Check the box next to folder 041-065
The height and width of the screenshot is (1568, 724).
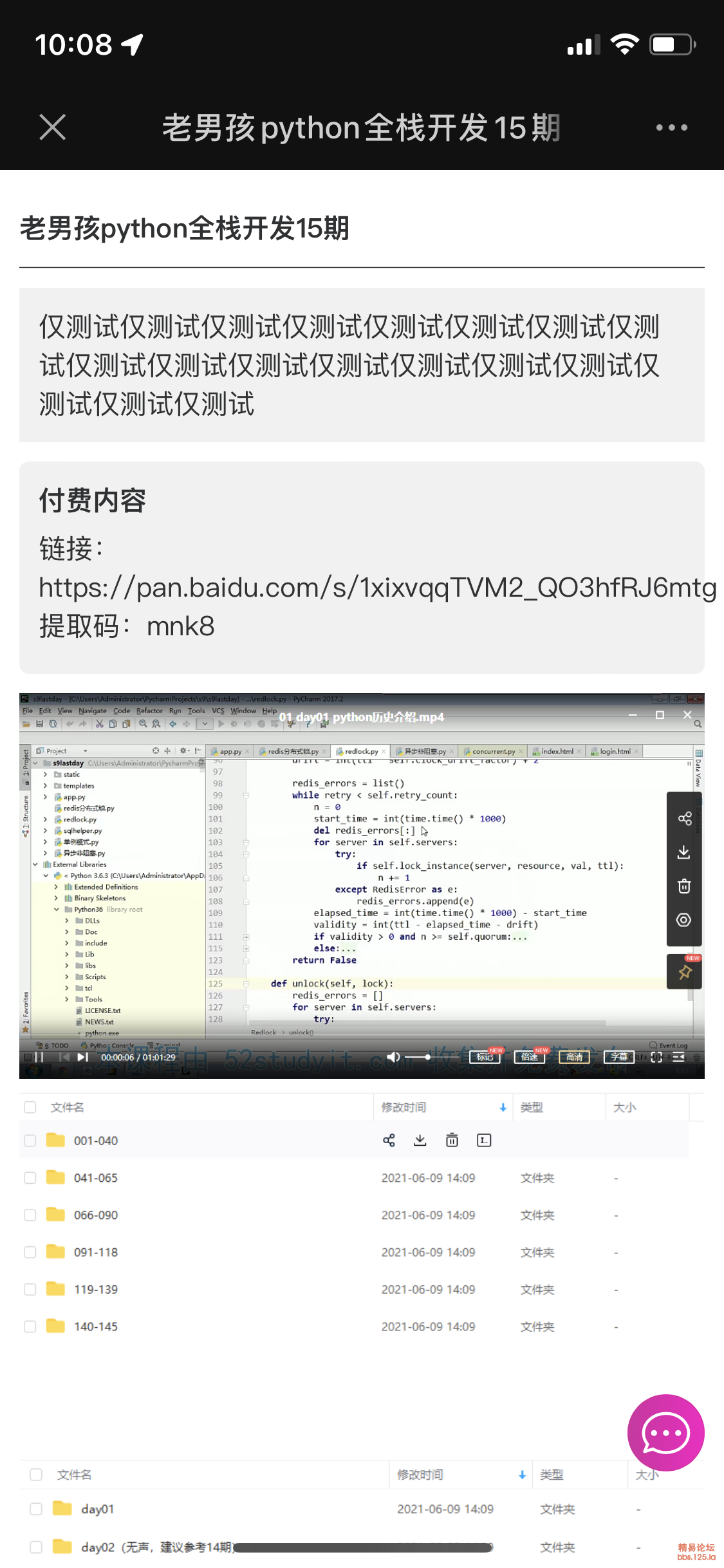[30, 1178]
